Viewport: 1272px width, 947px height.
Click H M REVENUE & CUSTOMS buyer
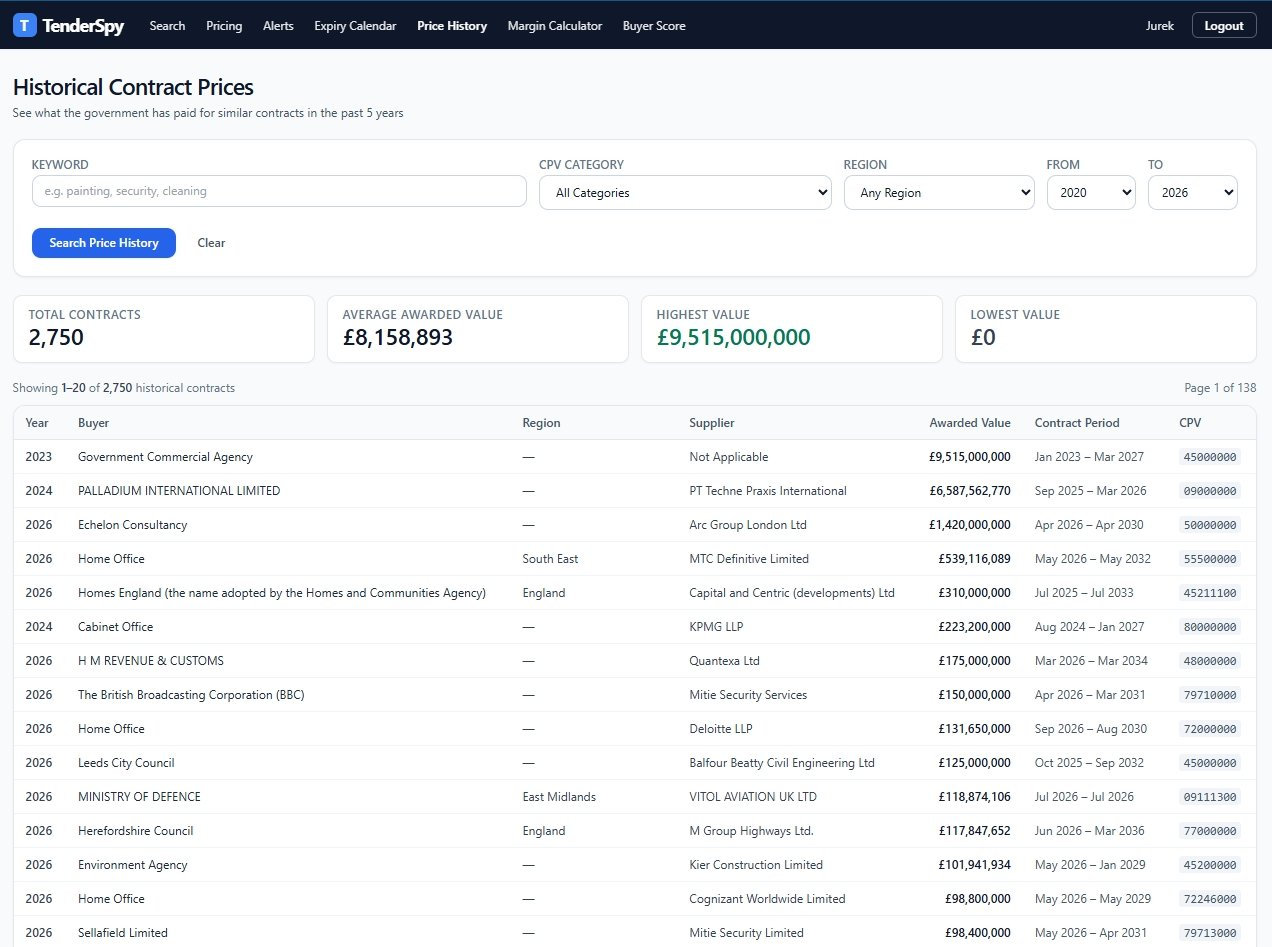pos(151,661)
